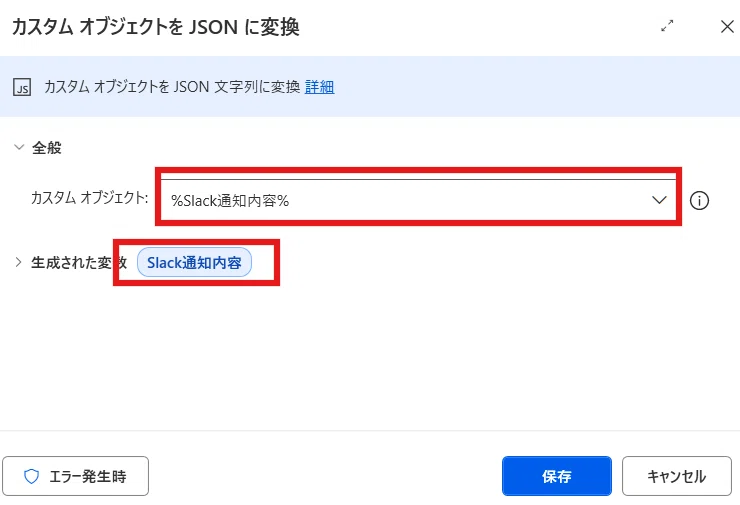Image resolution: width=740 pixels, height=505 pixels.
Task: Cancel changes with キャンセル
Action: [x=677, y=476]
